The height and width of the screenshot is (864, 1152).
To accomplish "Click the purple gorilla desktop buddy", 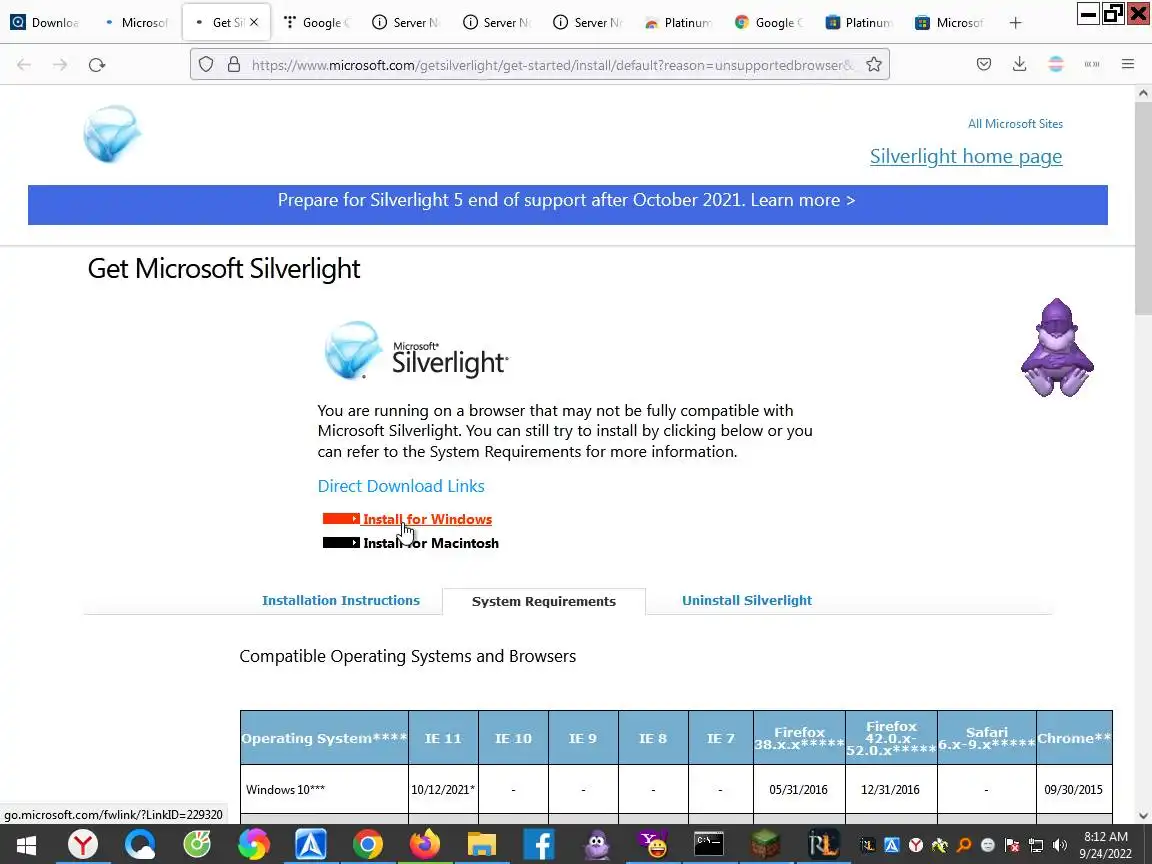I will (1057, 348).
